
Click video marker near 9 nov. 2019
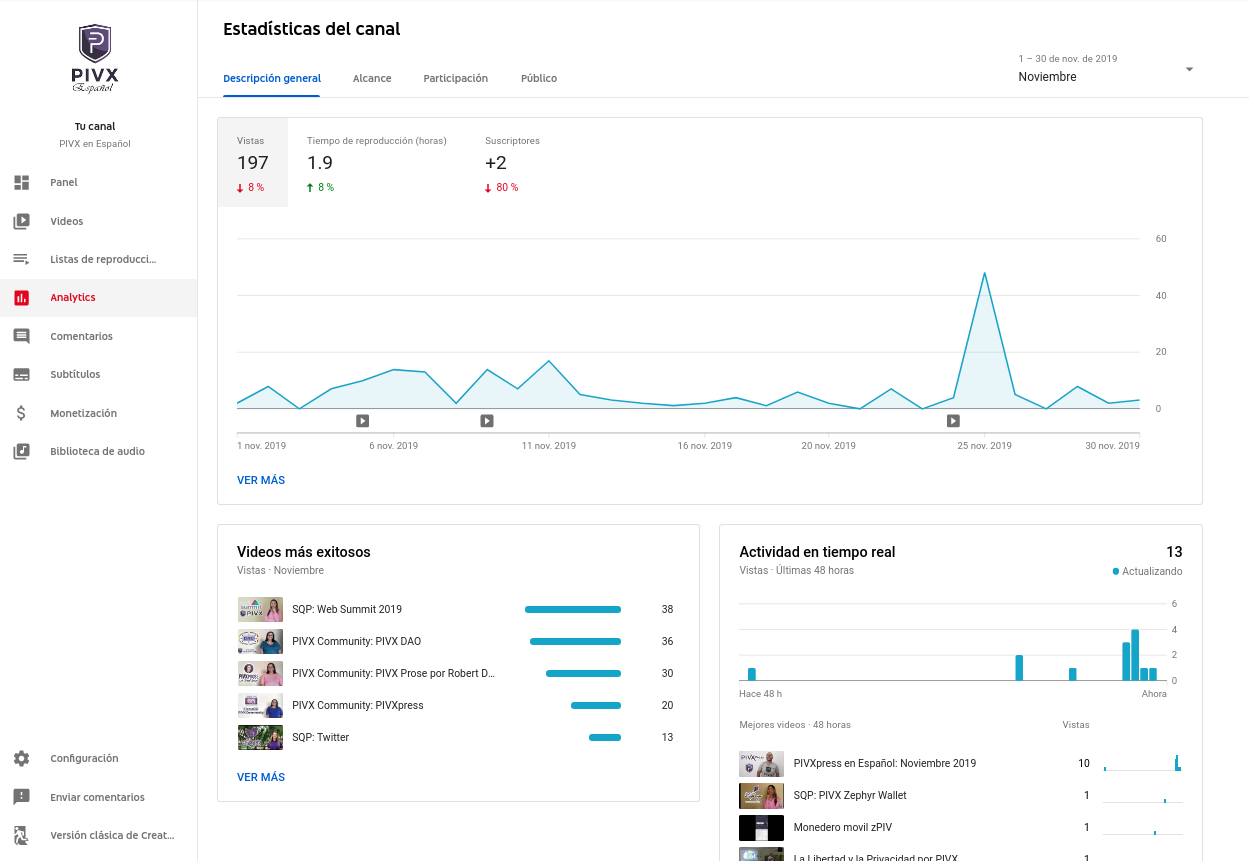click(x=487, y=421)
